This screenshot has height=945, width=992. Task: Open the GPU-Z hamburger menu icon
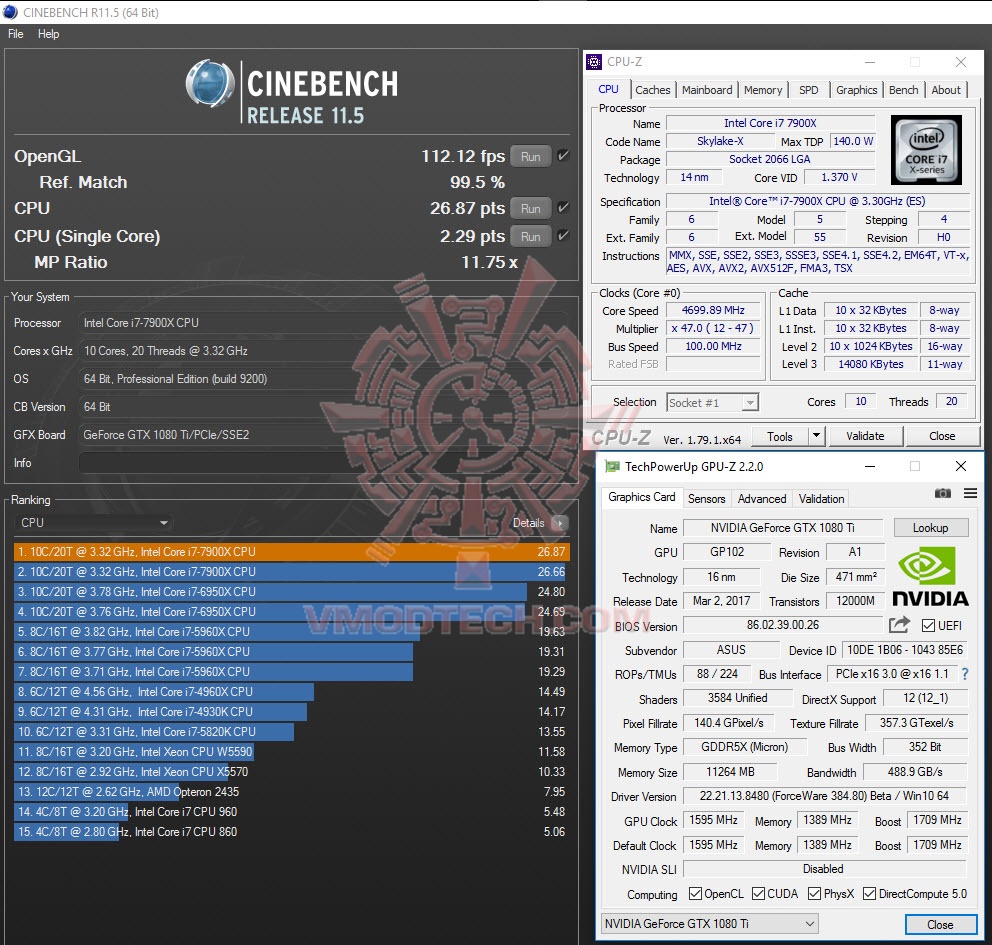point(970,493)
